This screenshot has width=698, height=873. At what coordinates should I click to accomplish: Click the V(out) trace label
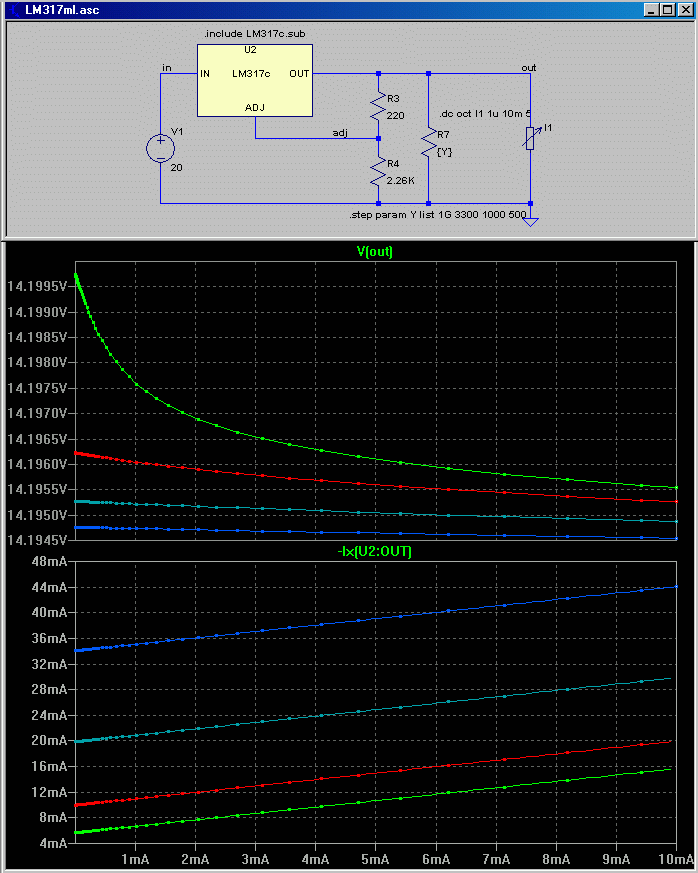(x=375, y=252)
